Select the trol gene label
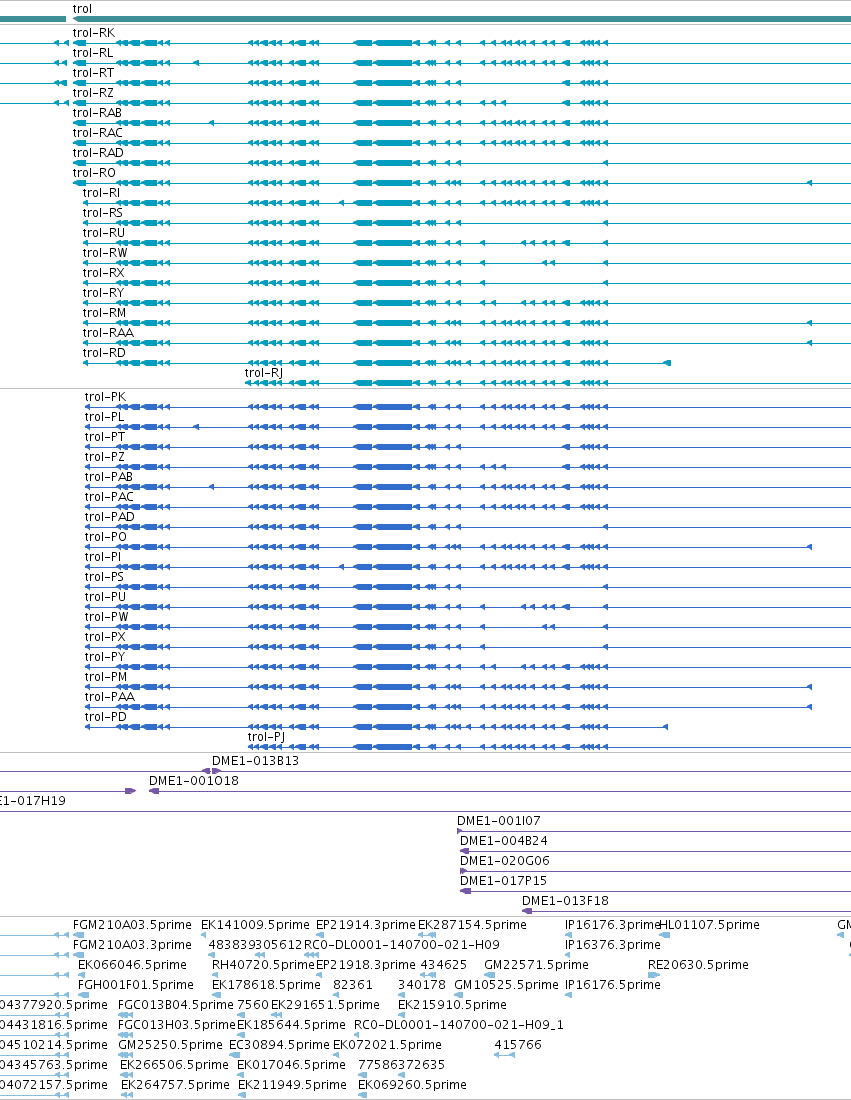 coord(82,9)
